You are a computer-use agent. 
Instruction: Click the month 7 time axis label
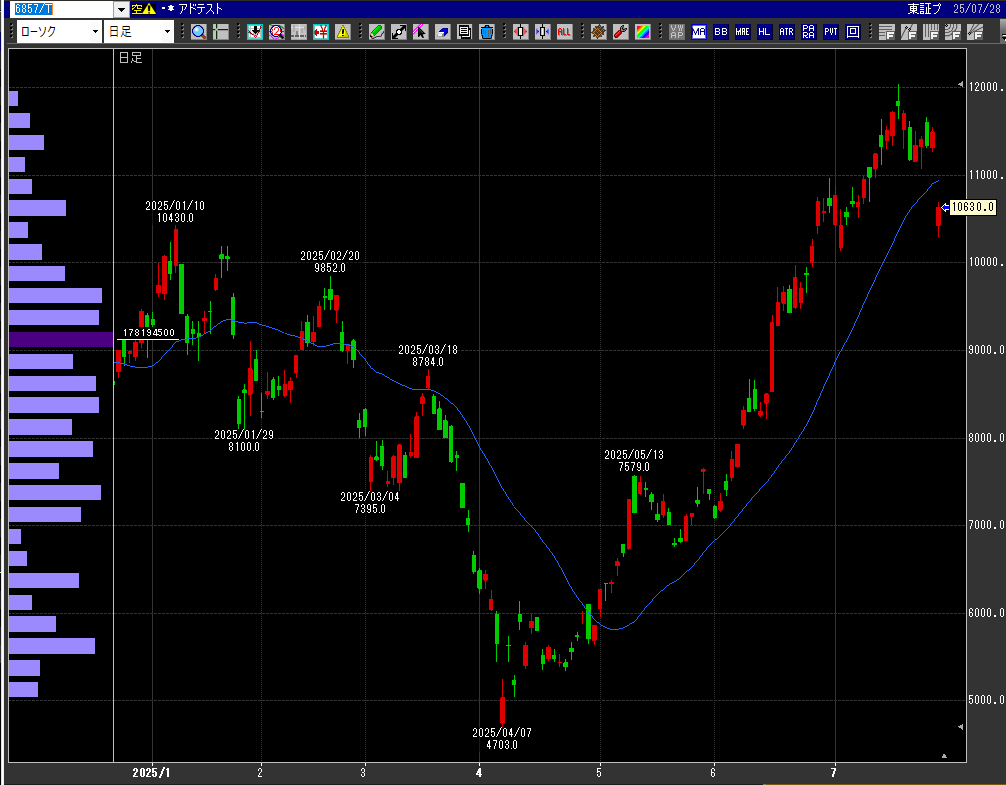click(x=834, y=772)
